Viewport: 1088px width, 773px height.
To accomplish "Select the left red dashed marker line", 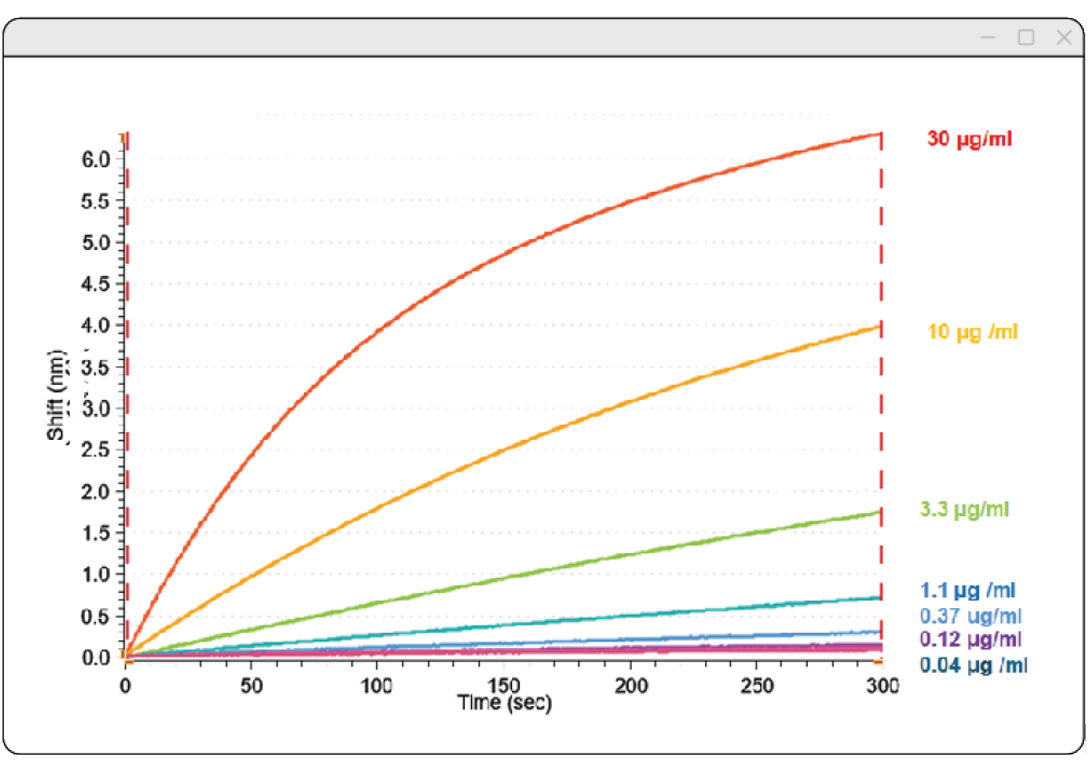I will 127,400.
